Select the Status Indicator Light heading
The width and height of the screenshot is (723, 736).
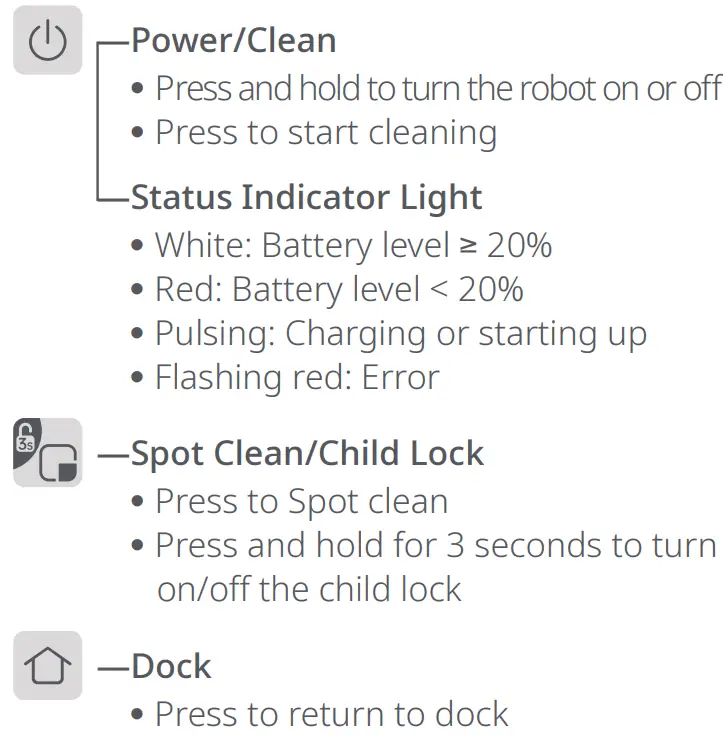click(306, 197)
